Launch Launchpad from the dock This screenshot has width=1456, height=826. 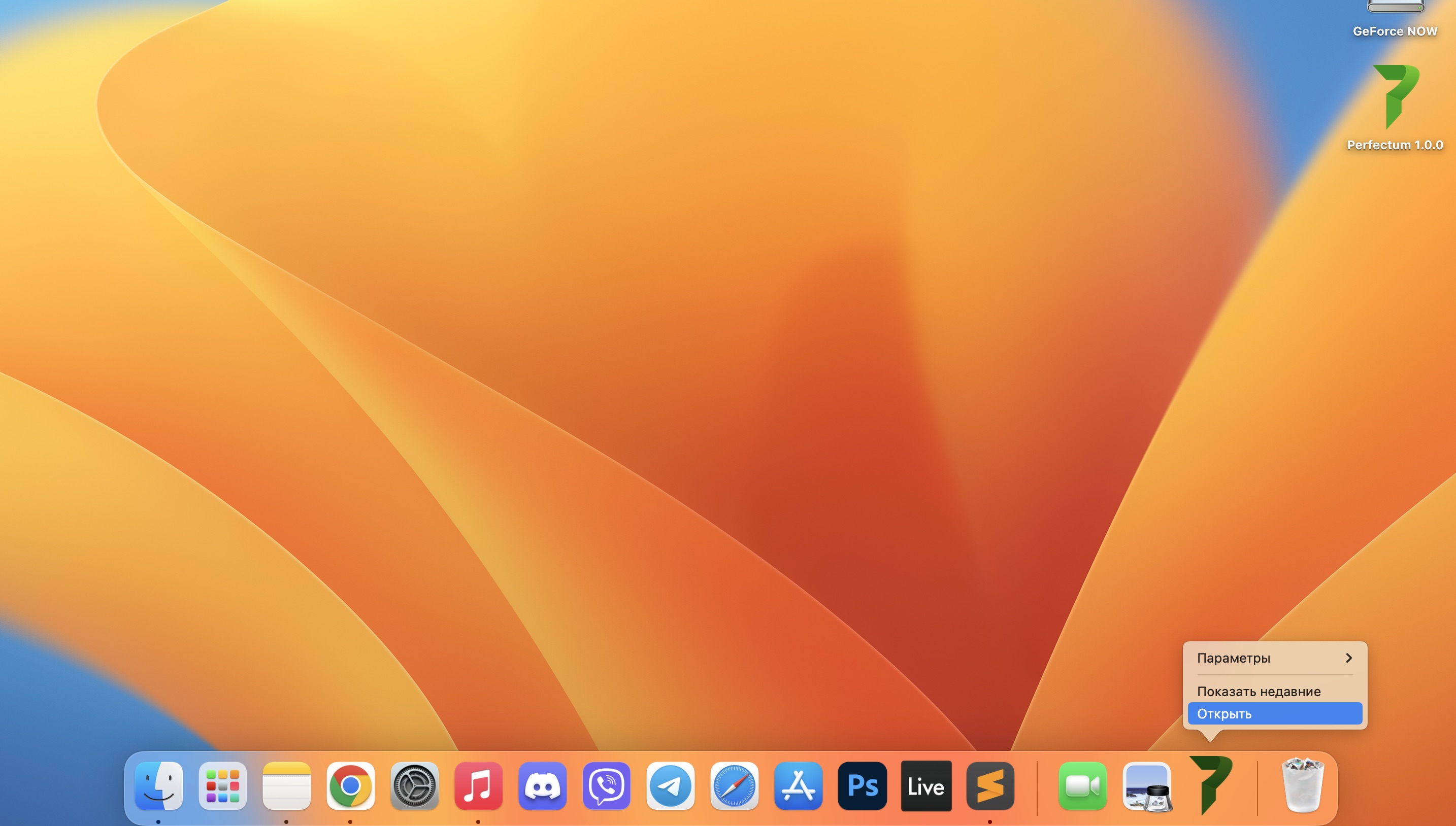(222, 786)
